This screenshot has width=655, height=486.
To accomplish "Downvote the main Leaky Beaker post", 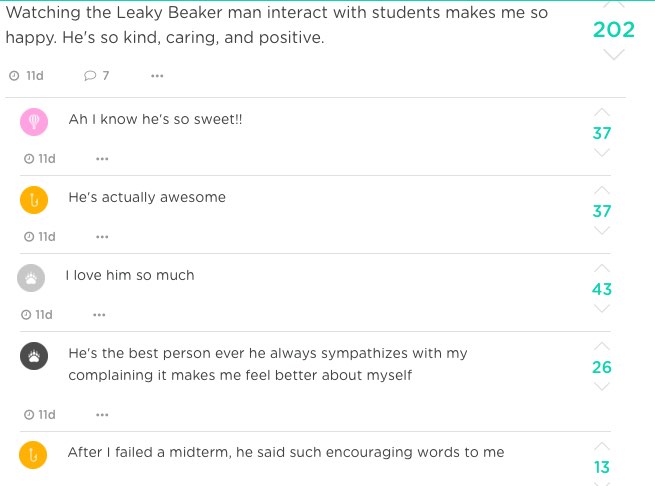I will [614, 54].
